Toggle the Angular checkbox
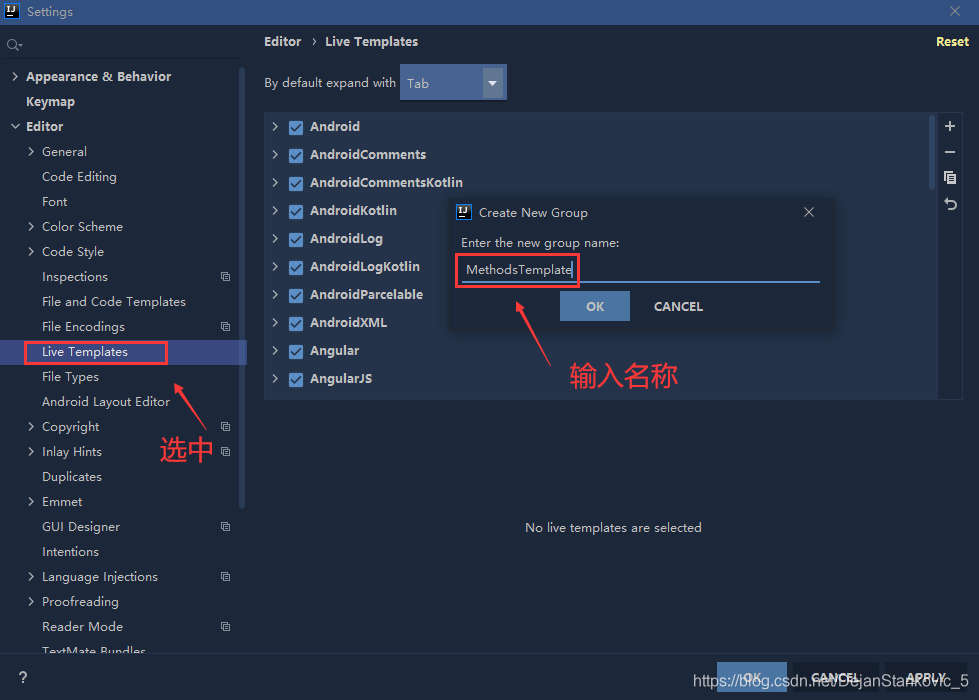 [296, 352]
